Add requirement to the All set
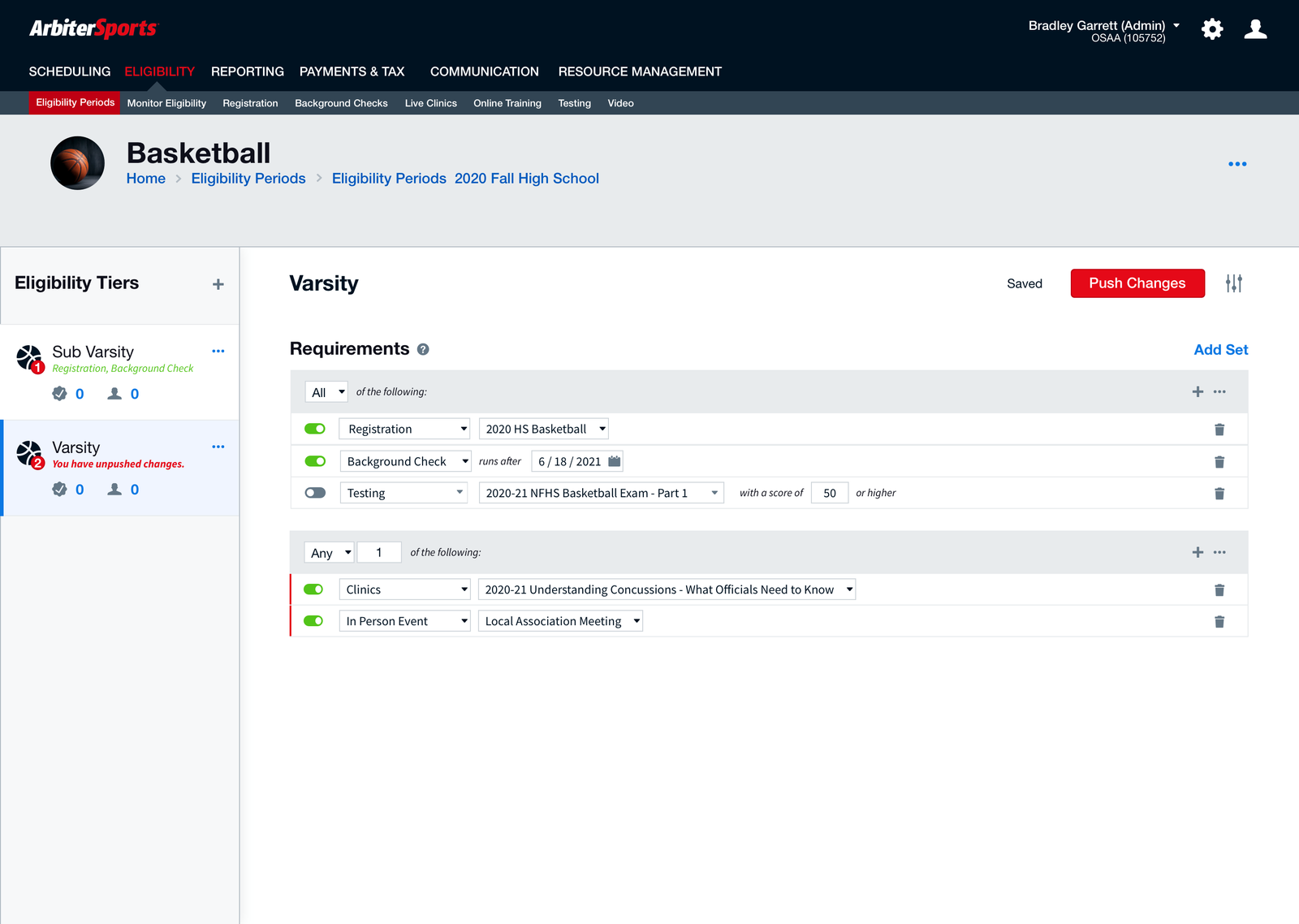 (x=1198, y=391)
